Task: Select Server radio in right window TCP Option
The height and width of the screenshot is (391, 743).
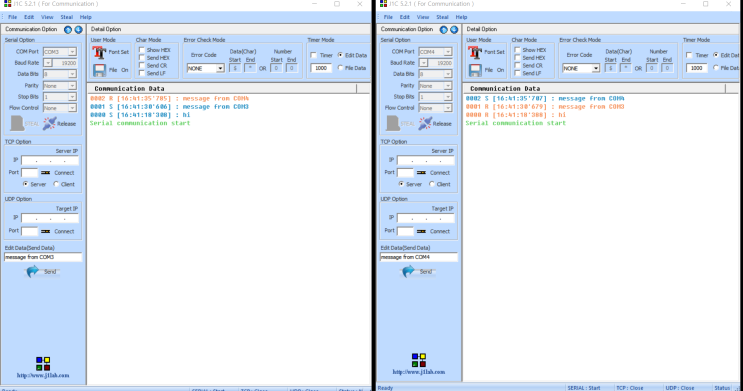Action: (401, 184)
